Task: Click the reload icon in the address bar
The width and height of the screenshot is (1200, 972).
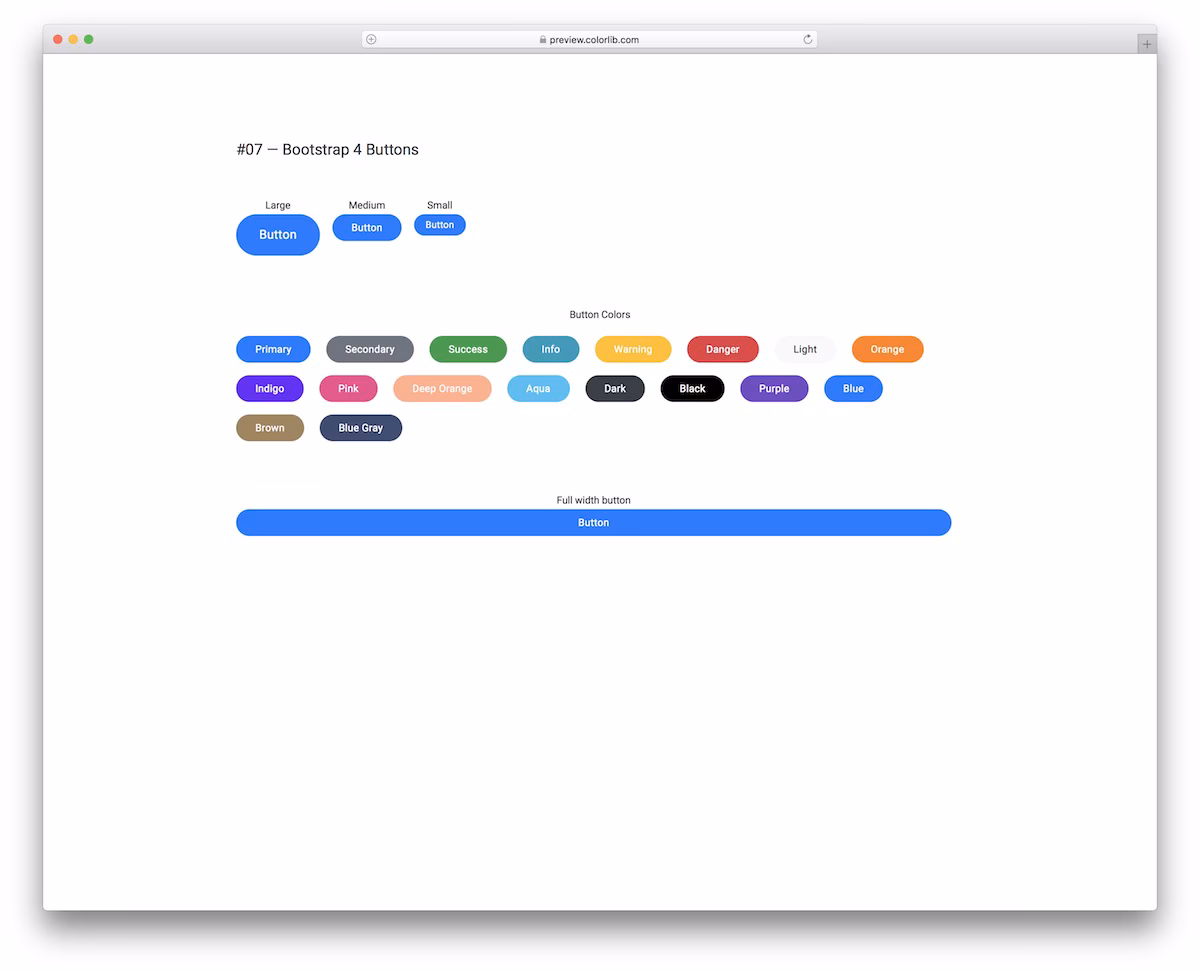Action: click(x=808, y=40)
